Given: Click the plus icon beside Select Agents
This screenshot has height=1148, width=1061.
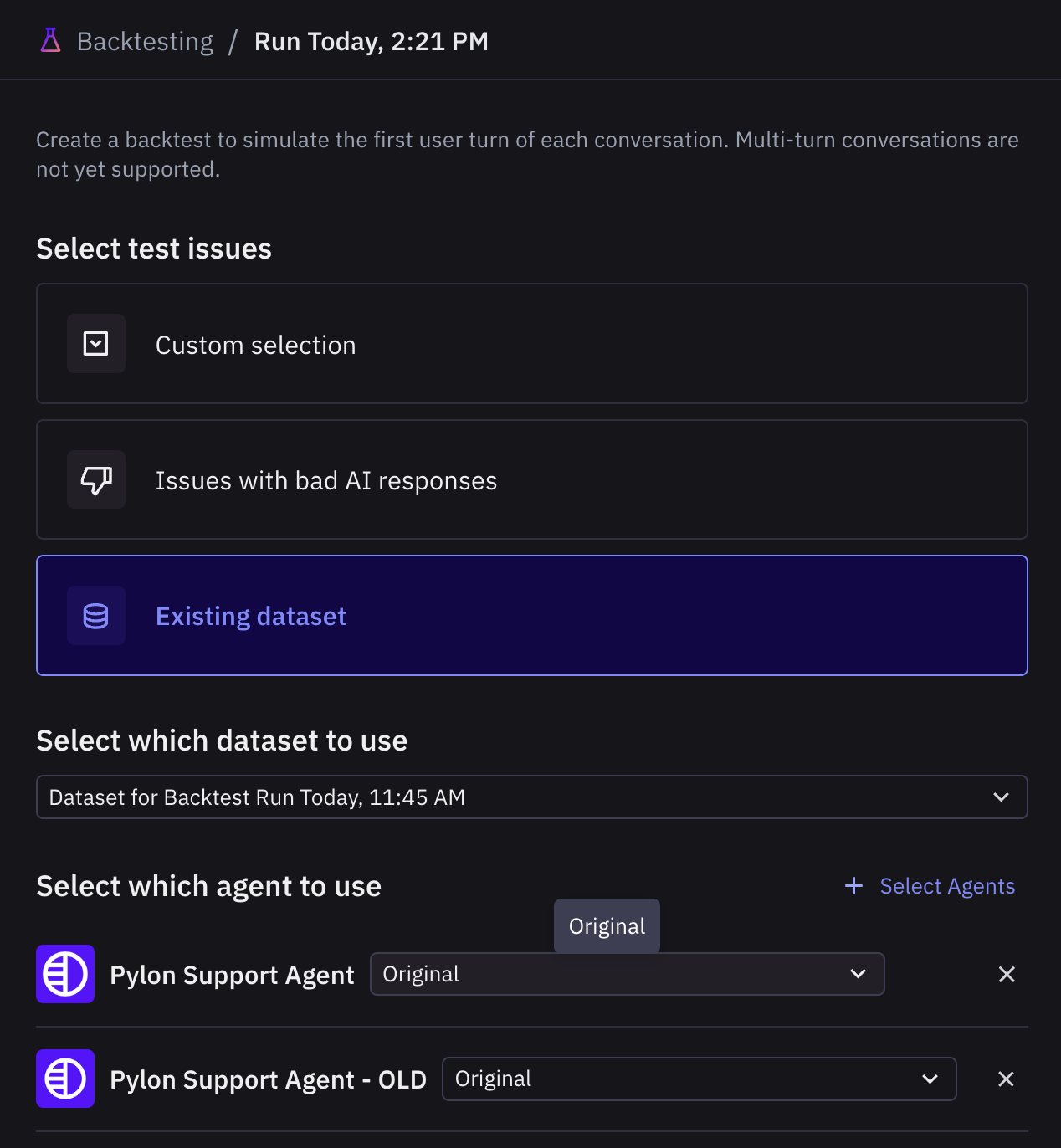Looking at the screenshot, I should (853, 885).
